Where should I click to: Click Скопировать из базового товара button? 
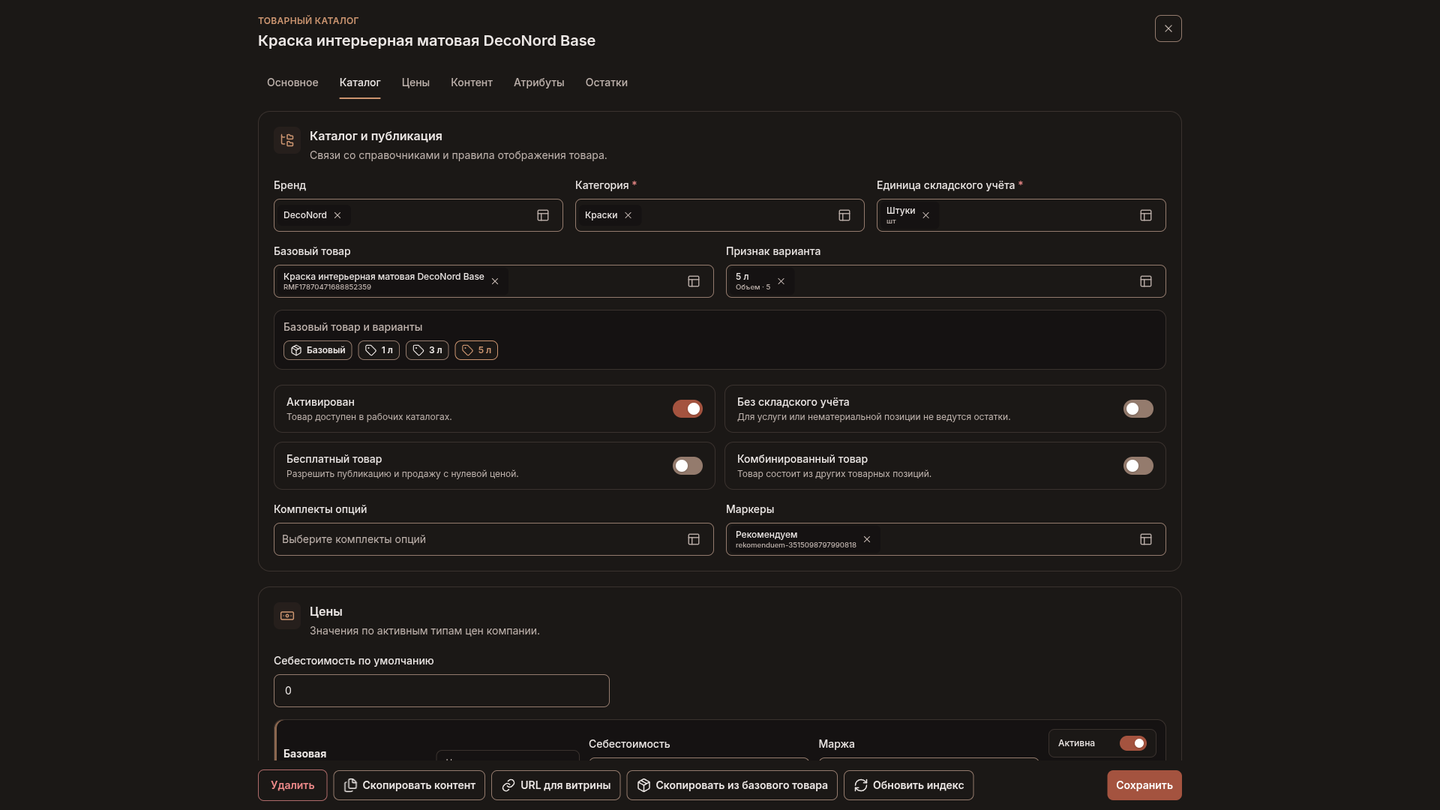(x=732, y=785)
